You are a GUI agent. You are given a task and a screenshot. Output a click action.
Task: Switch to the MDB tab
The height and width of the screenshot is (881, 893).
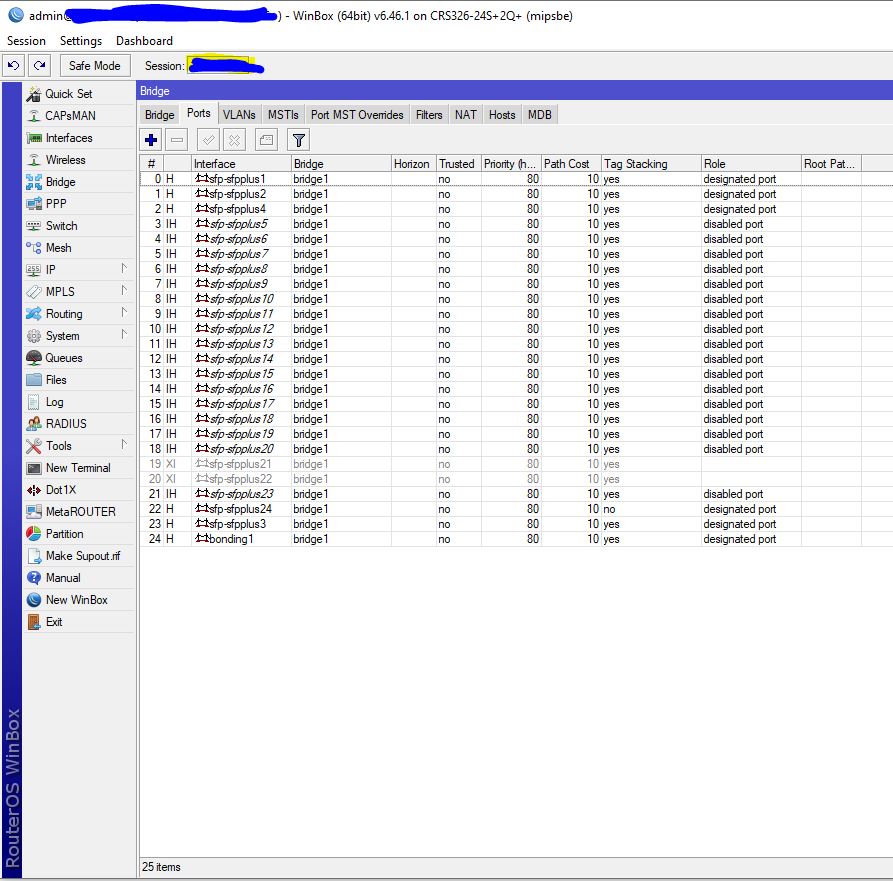click(x=539, y=115)
